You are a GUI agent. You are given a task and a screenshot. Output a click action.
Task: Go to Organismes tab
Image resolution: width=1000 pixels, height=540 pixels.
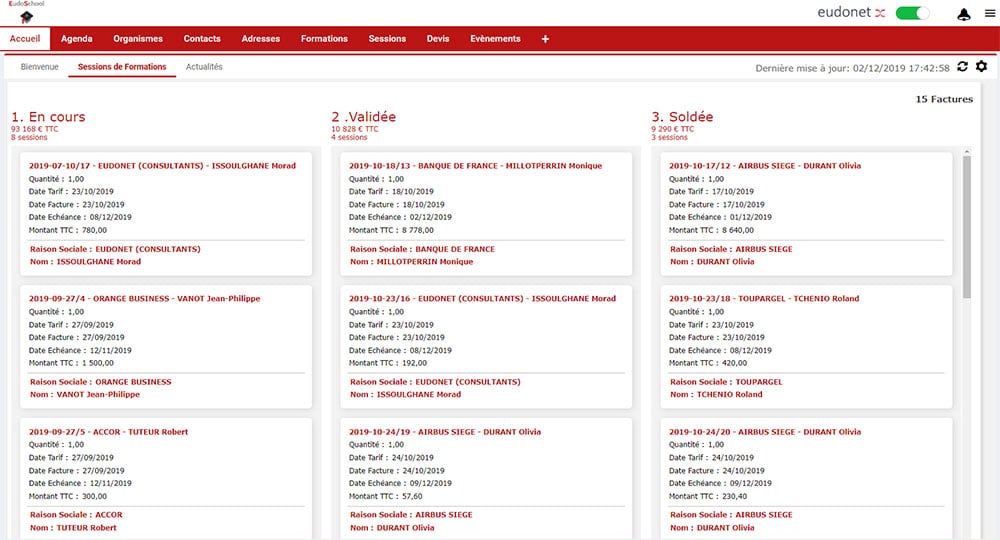(138, 39)
